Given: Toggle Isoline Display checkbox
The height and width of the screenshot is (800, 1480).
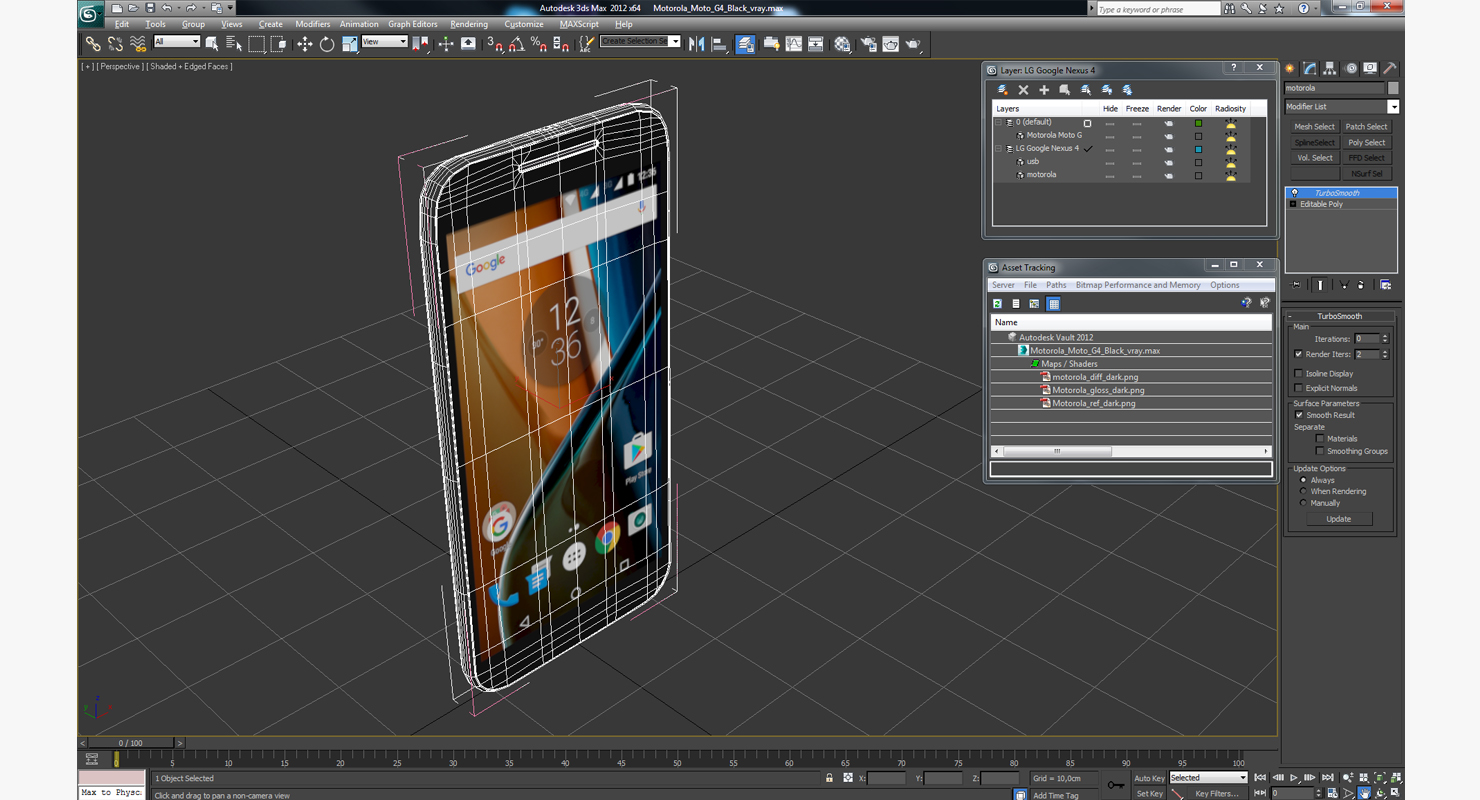Looking at the screenshot, I should click(x=1299, y=374).
